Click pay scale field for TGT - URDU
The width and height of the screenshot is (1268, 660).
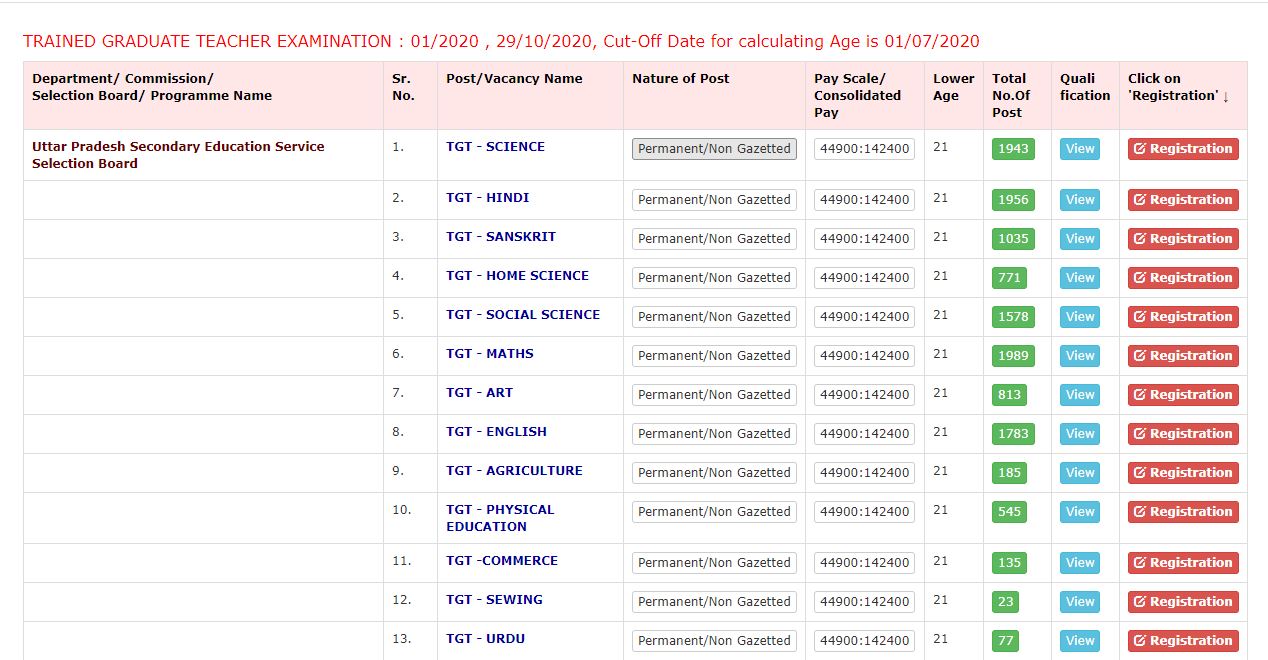[864, 641]
